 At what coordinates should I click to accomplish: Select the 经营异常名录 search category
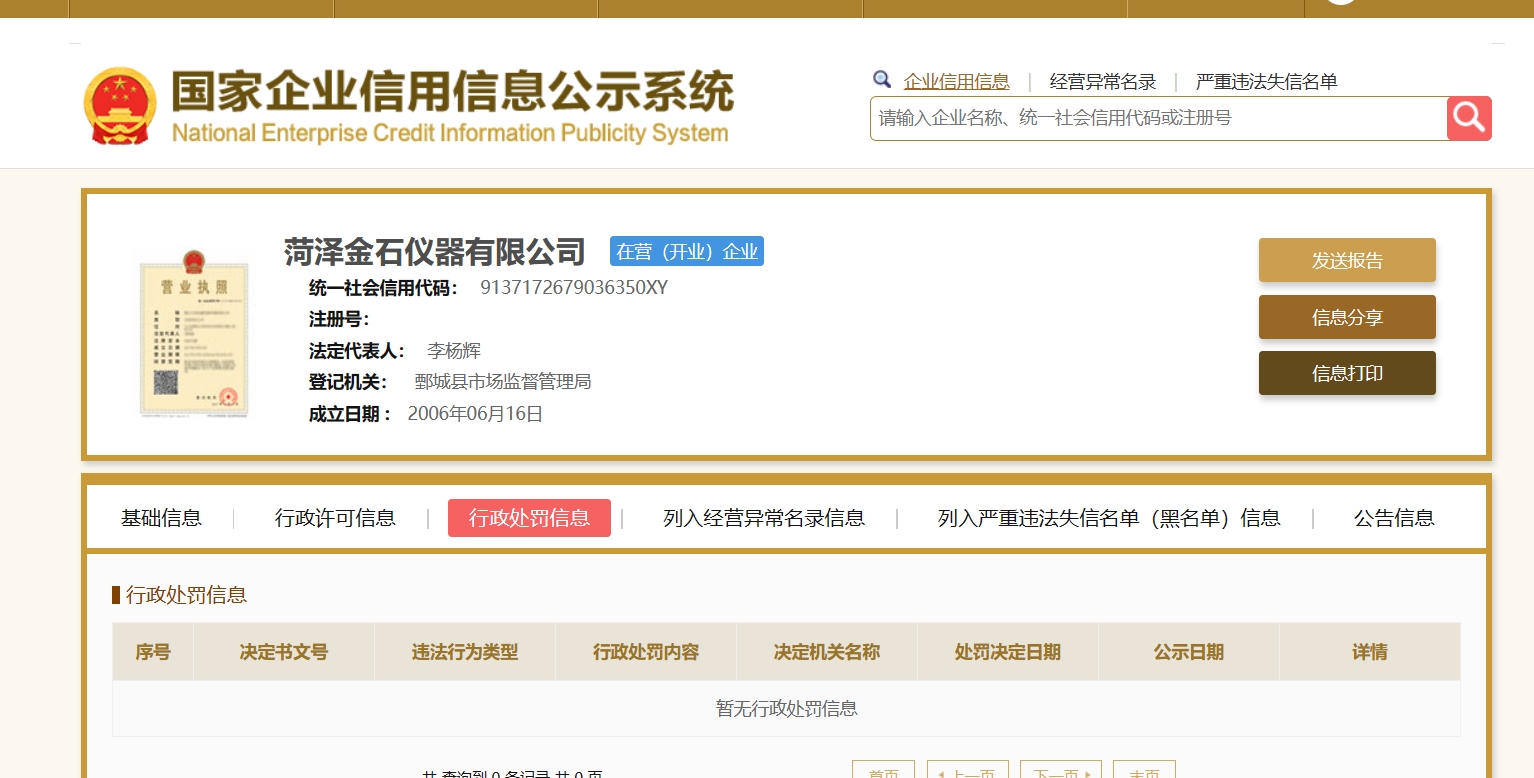[x=1103, y=82]
